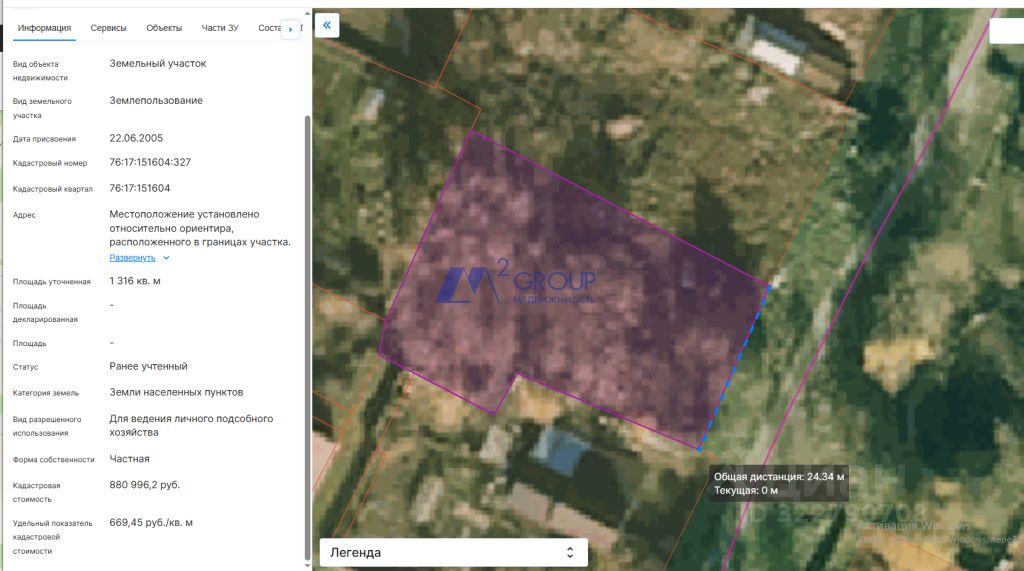
Task: Click the Общая дистанция measurement tooltip
Action: 778,483
